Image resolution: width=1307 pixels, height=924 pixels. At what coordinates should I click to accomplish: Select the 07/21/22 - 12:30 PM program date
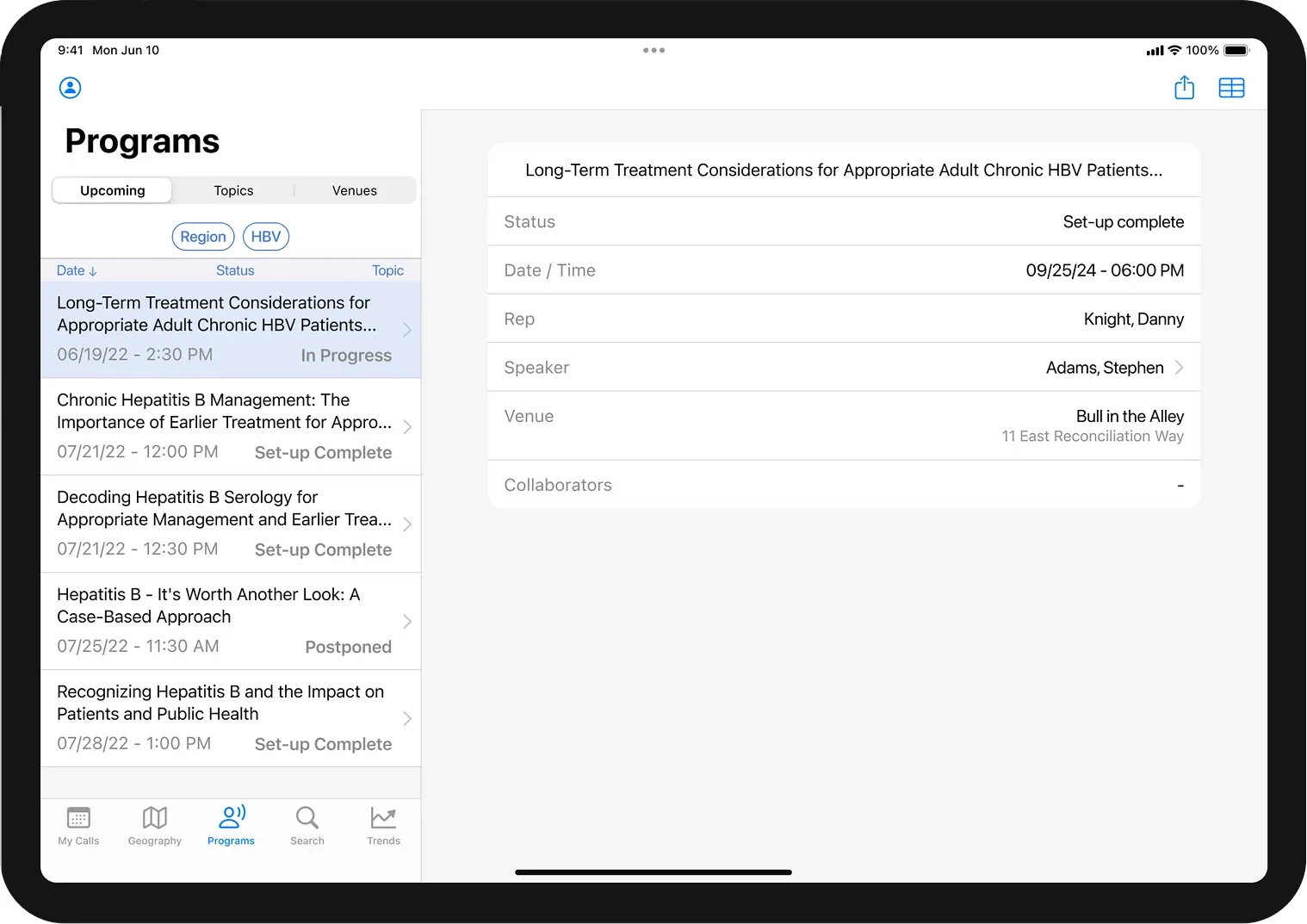138,549
